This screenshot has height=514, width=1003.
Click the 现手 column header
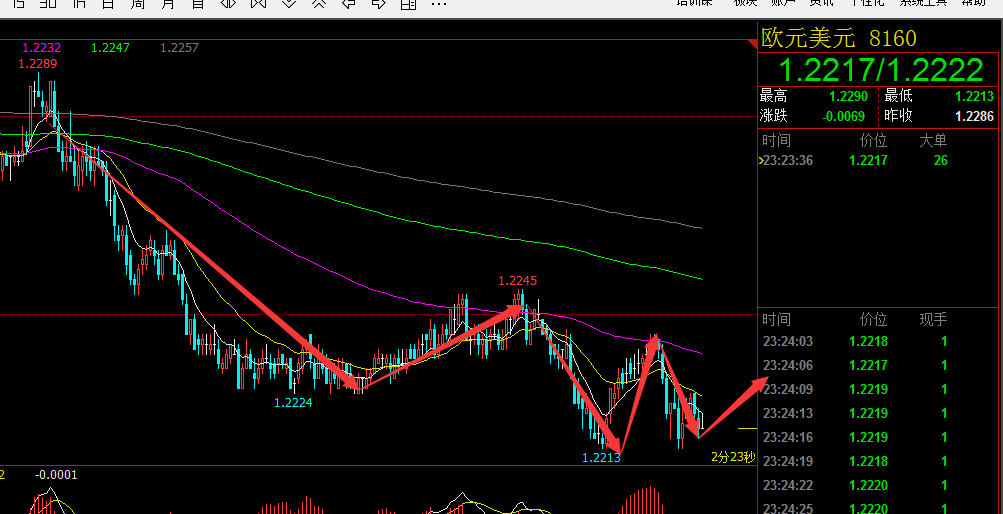pos(933,319)
